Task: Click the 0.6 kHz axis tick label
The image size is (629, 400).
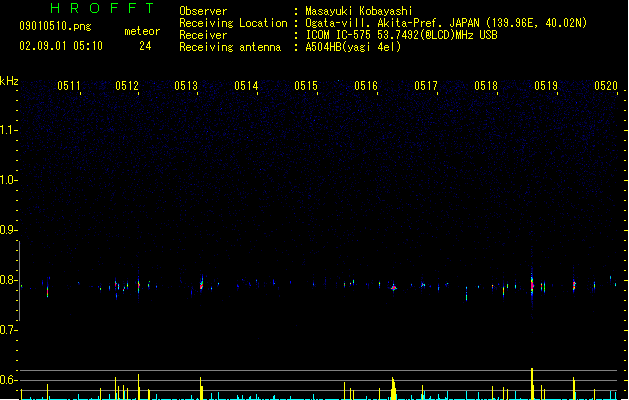Action: pos(8,380)
